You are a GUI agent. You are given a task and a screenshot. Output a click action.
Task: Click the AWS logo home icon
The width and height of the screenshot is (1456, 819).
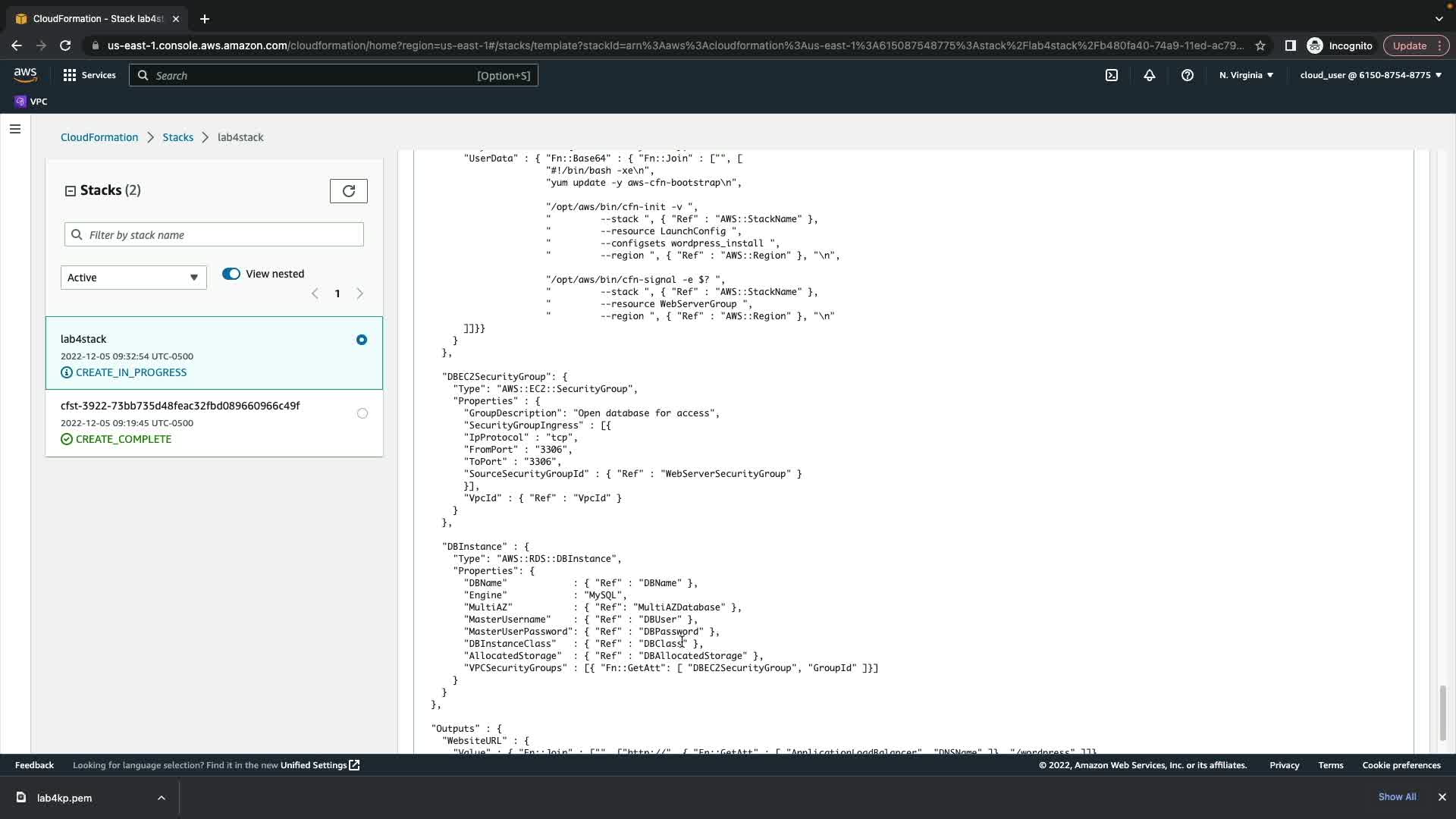coord(25,74)
